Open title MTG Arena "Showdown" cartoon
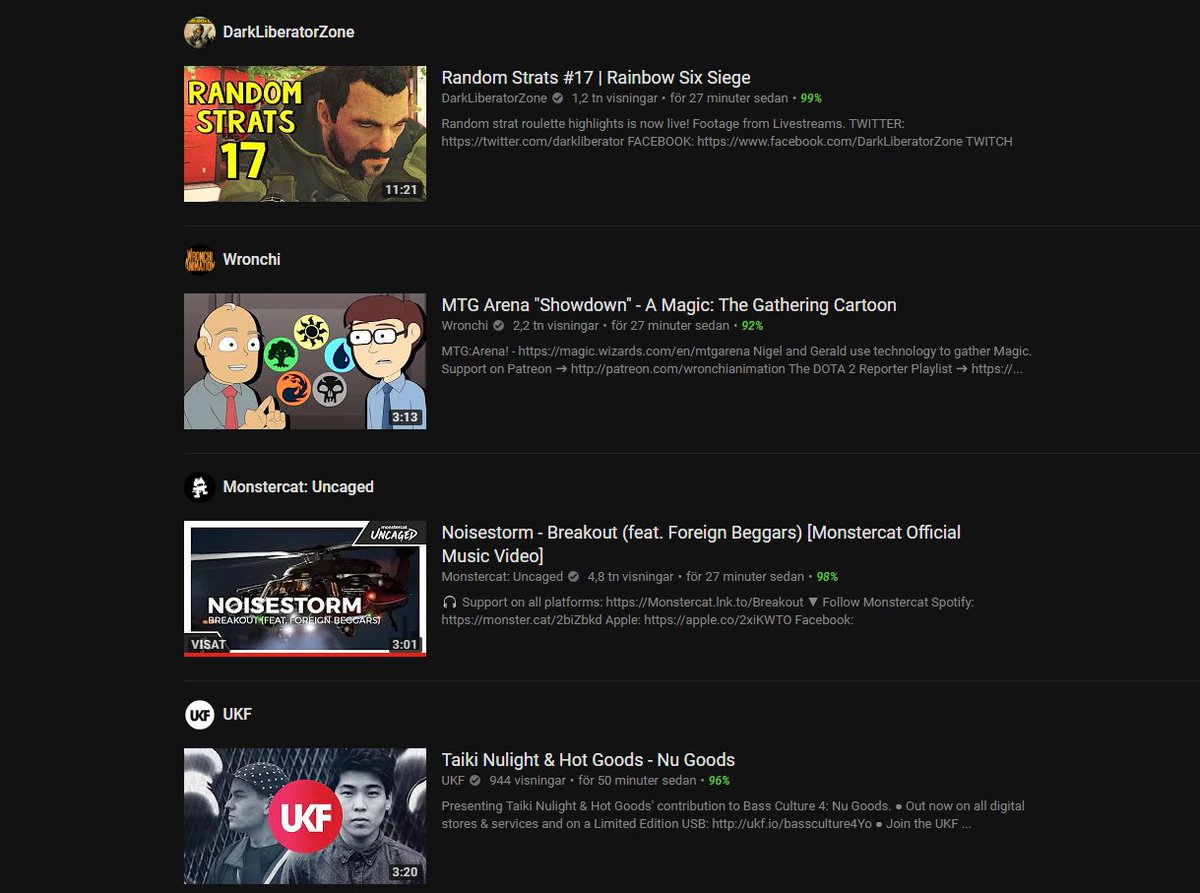The image size is (1200, 893). pyautogui.click(x=669, y=305)
